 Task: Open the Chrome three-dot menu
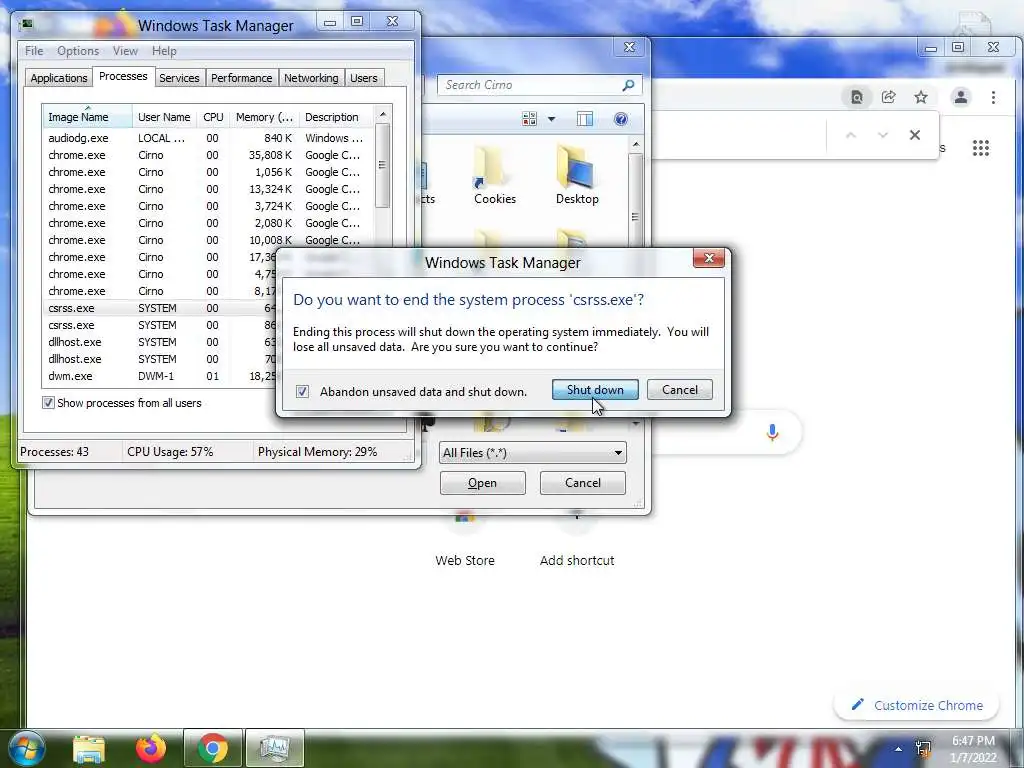pyautogui.click(x=993, y=97)
